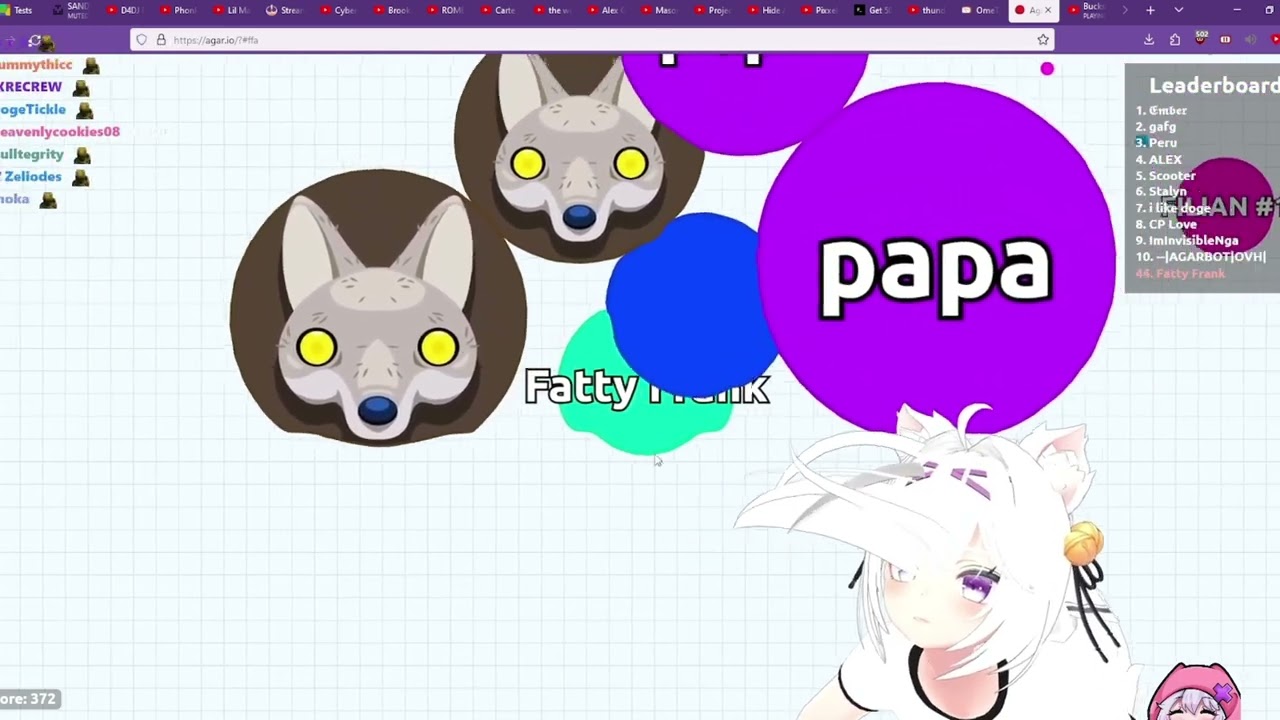Bookmark this page with the star icon
This screenshot has width=1280, height=720.
click(1043, 40)
